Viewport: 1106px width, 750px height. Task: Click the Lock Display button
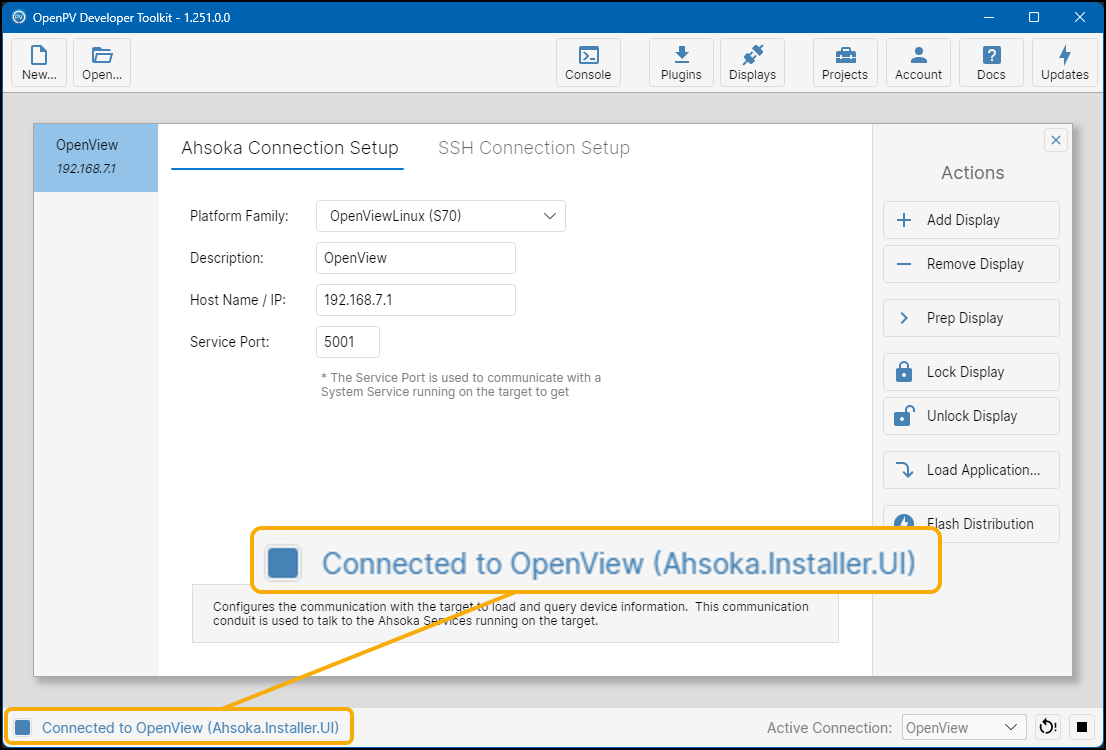pyautogui.click(x=971, y=372)
